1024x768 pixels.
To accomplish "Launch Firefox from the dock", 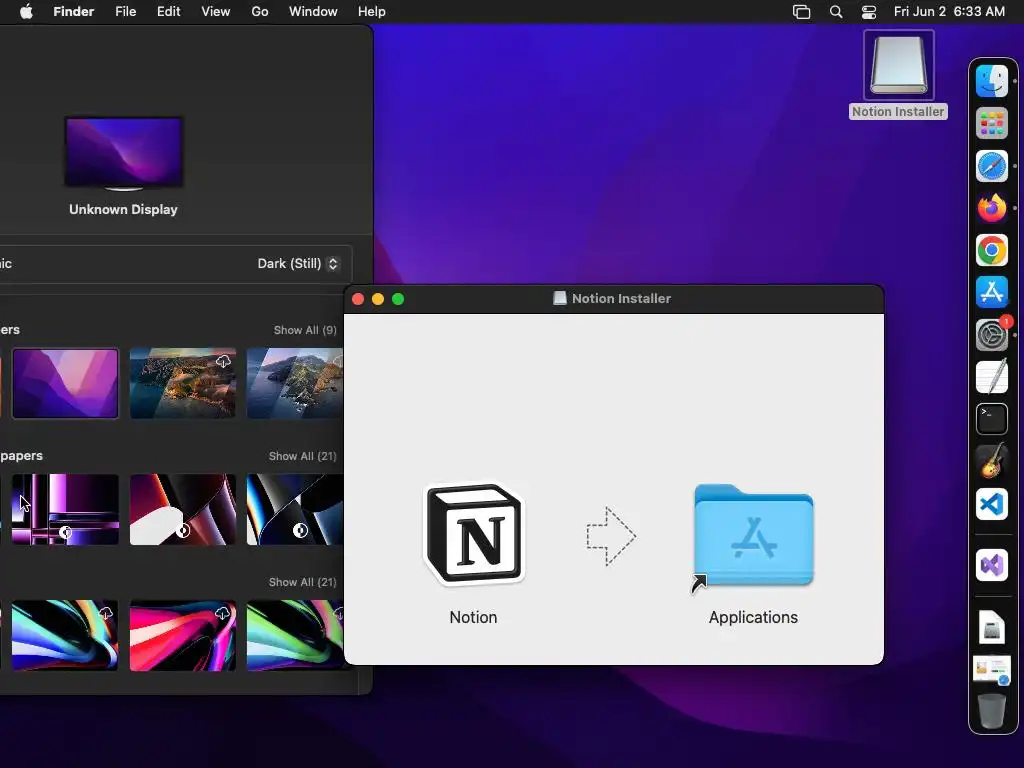I will [x=991, y=208].
